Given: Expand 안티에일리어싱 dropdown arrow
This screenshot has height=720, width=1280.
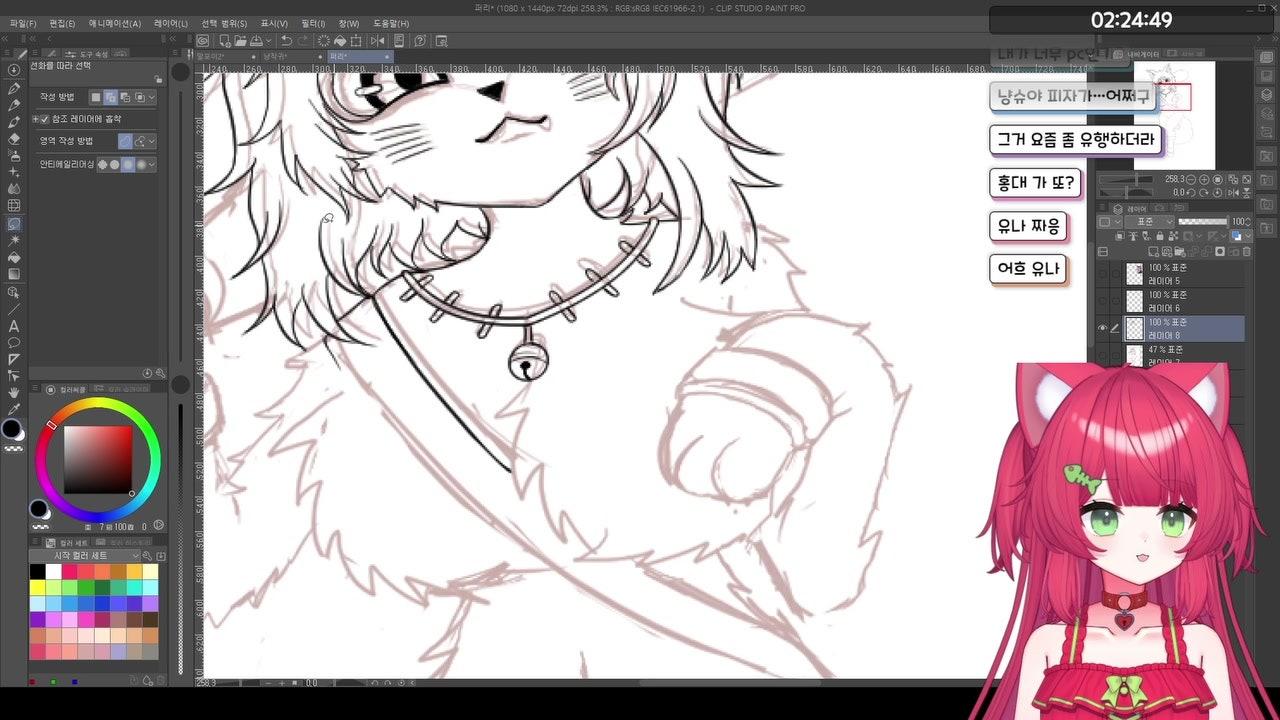Looking at the screenshot, I should coord(152,164).
